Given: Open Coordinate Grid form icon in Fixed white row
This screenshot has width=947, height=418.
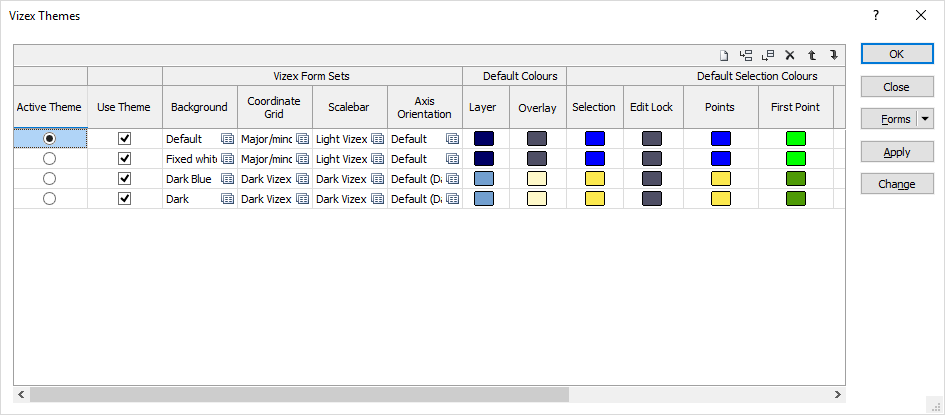Looking at the screenshot, I should (x=303, y=159).
